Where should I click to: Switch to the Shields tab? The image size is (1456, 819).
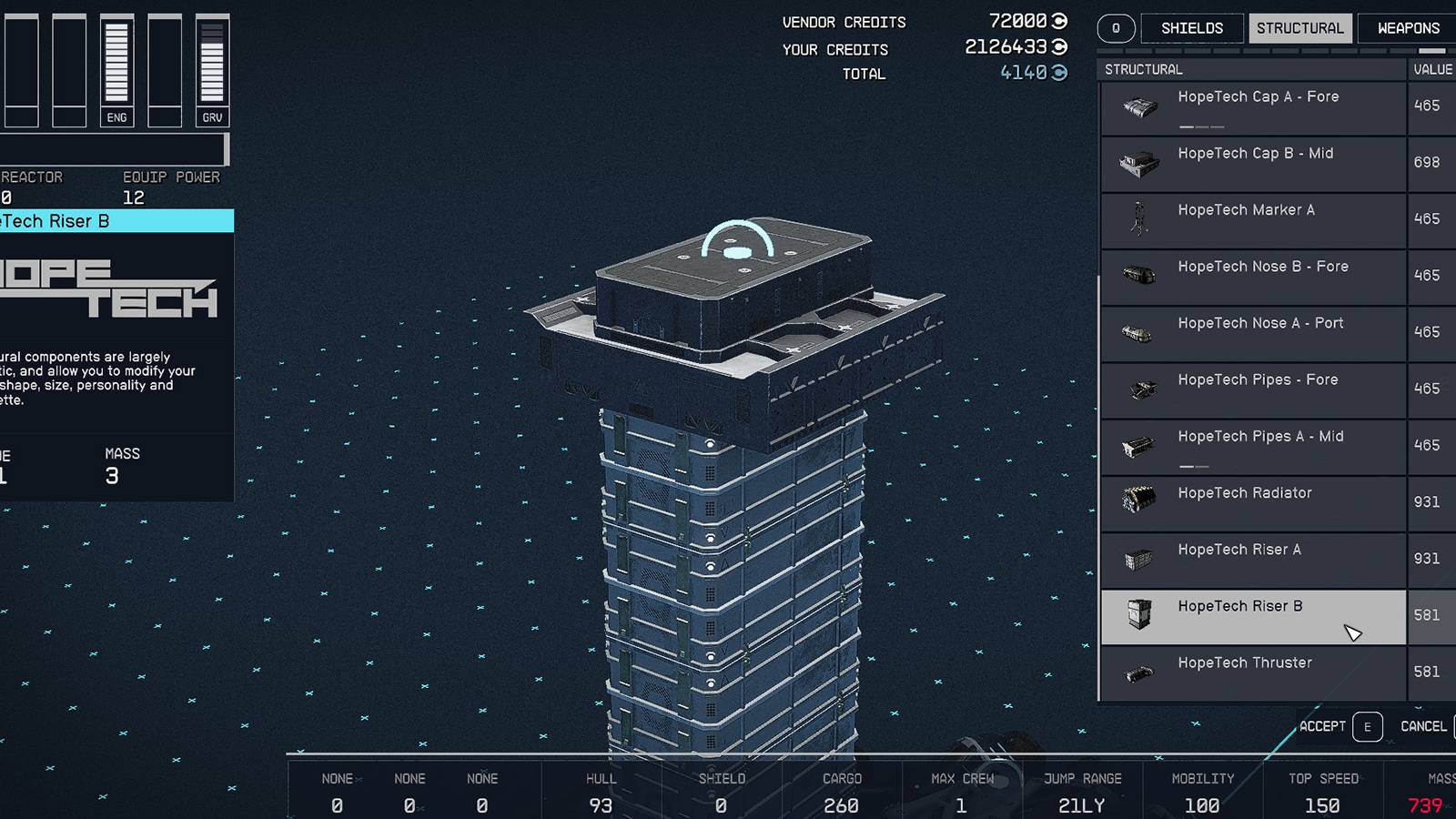tap(1191, 28)
